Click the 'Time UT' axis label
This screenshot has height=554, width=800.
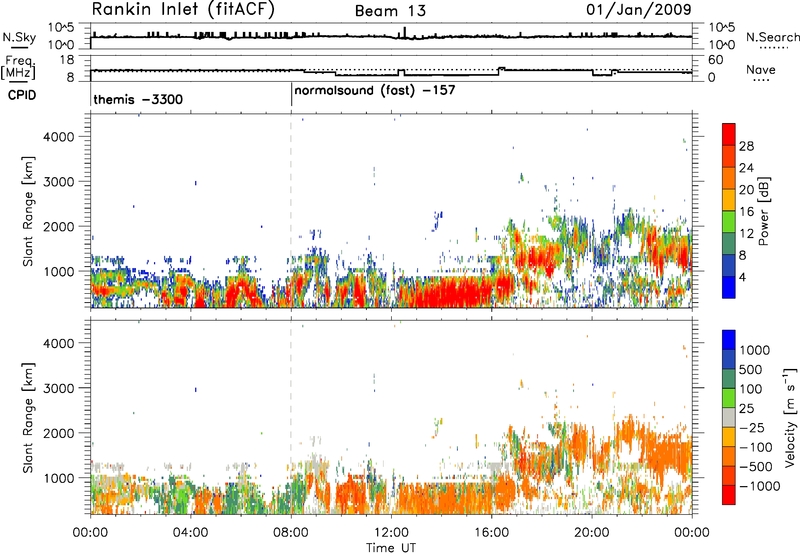(x=391, y=548)
